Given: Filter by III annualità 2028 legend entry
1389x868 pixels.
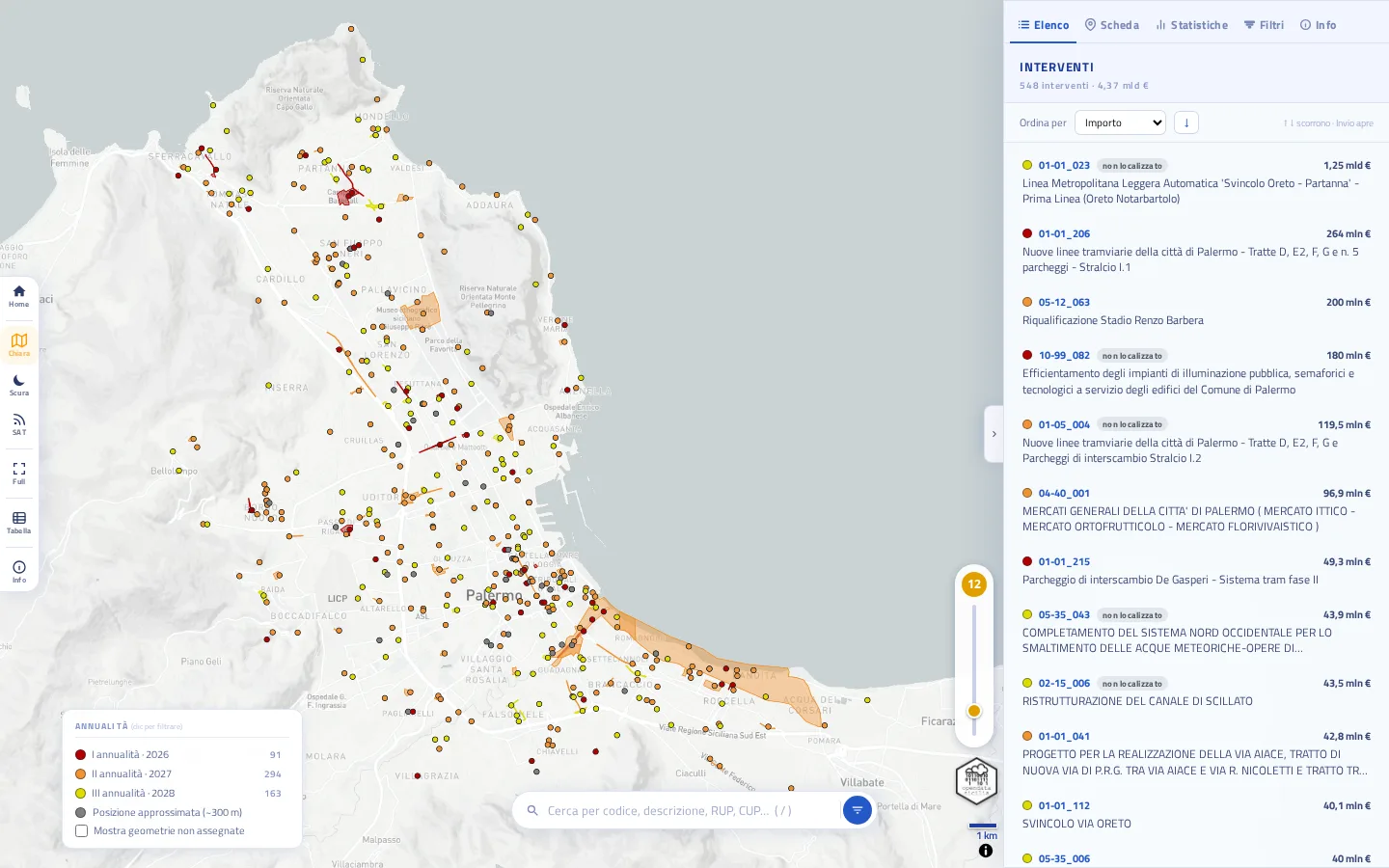Looking at the screenshot, I should point(178,793).
